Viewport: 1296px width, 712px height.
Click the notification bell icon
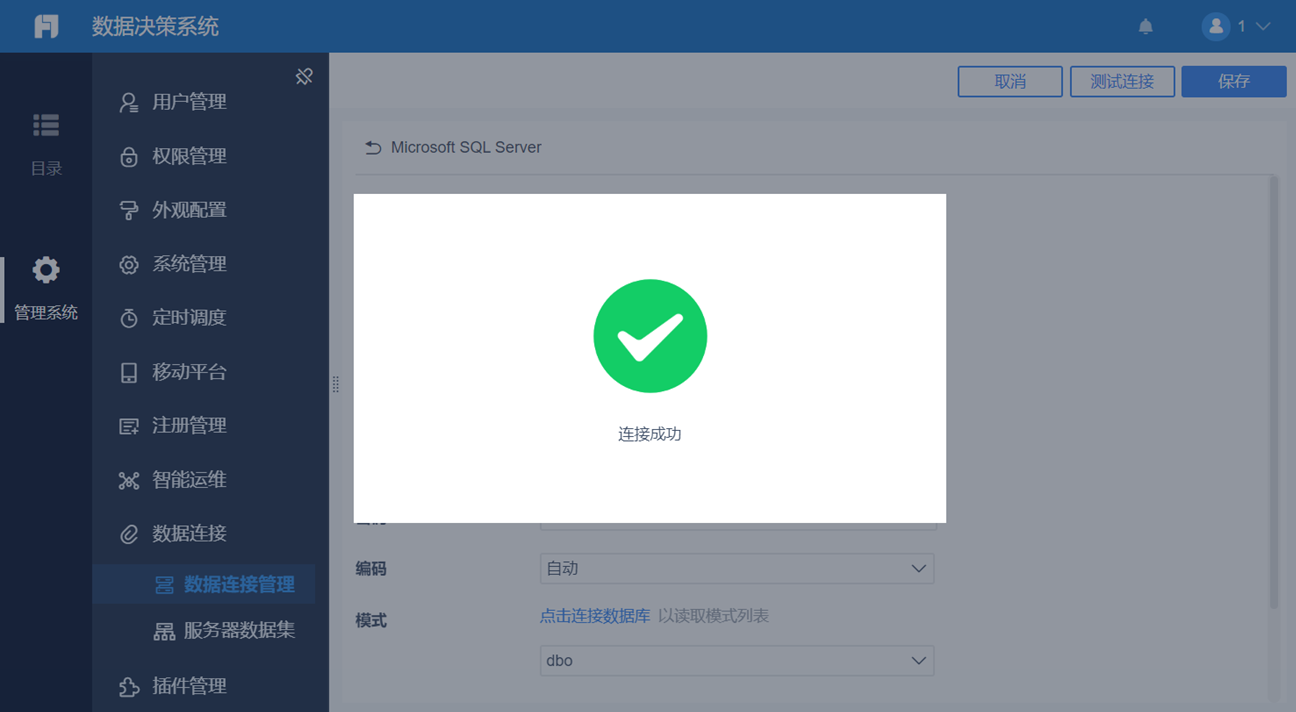pos(1146,27)
